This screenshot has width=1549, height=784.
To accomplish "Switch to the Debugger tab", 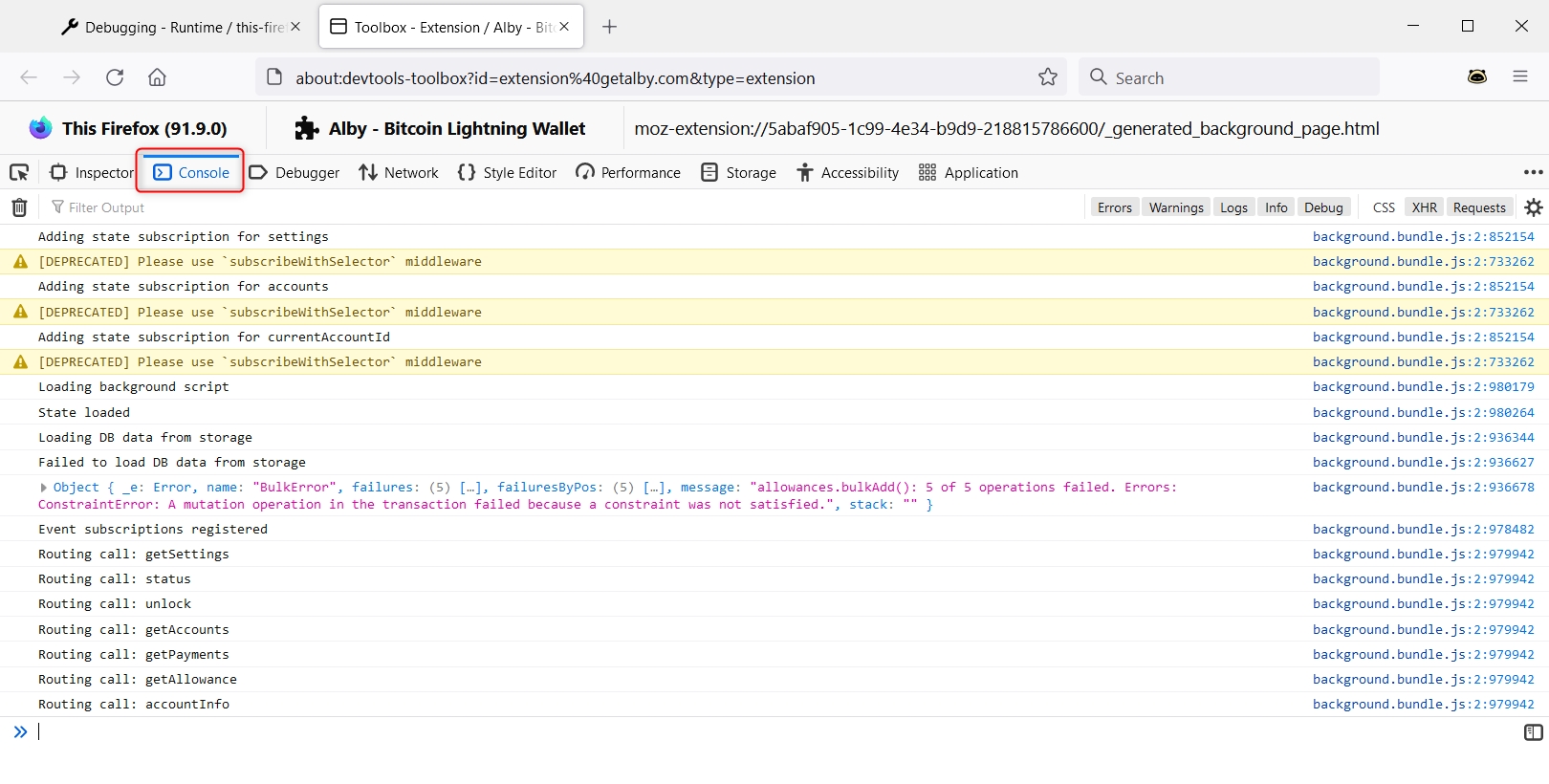I will tap(295, 172).
